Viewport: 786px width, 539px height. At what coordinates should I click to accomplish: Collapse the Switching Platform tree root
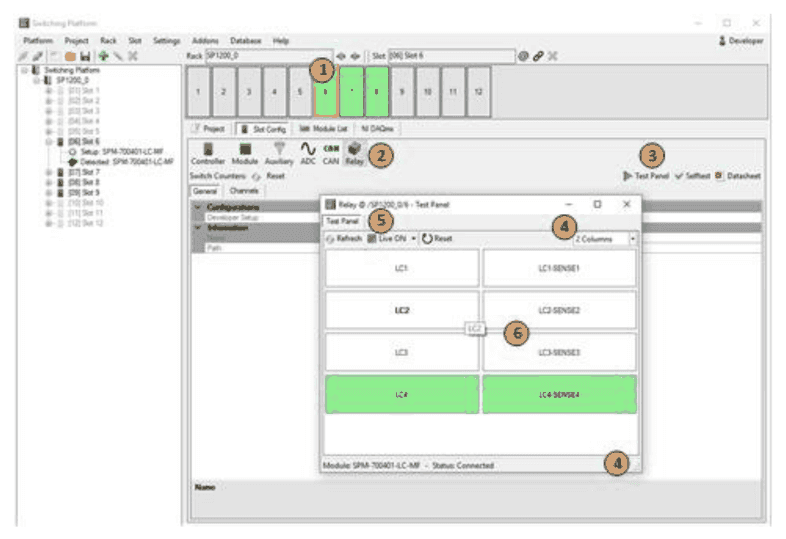tap(24, 70)
